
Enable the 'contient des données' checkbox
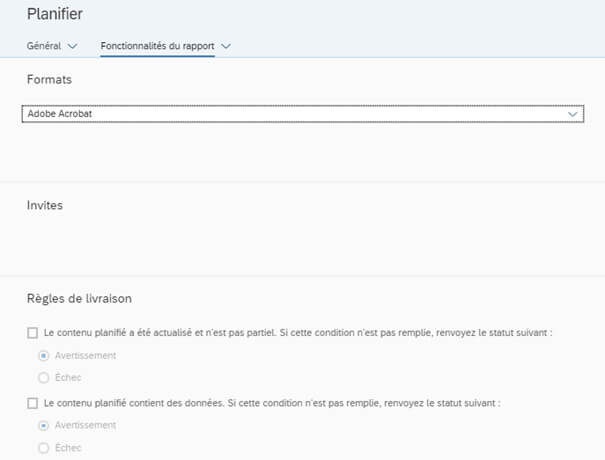point(33,403)
